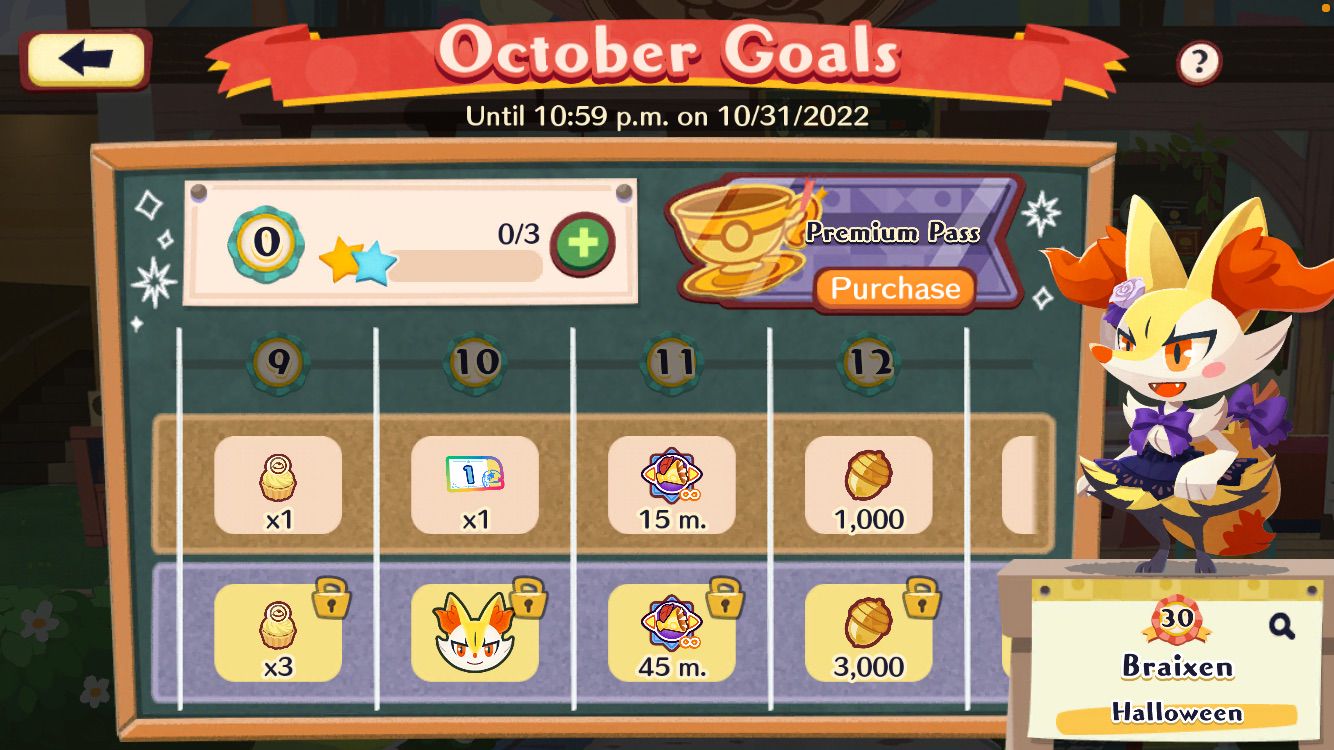
Task: Tap the locked Braixen face reward
Action: click(475, 633)
